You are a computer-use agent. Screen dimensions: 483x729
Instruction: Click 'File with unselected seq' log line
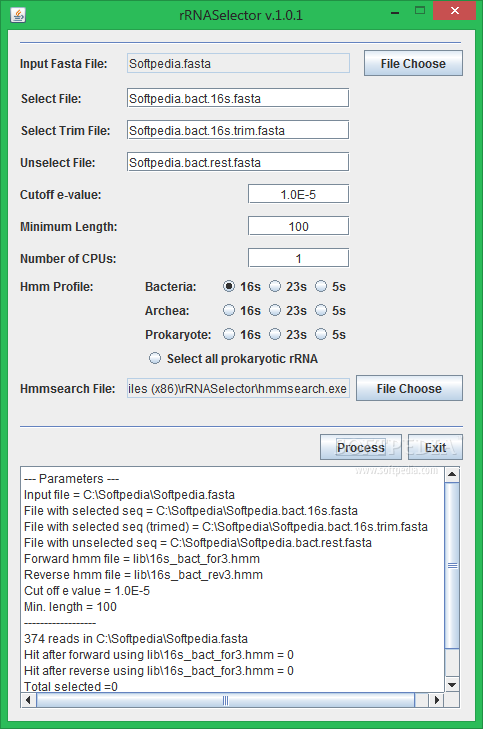click(x=198, y=543)
